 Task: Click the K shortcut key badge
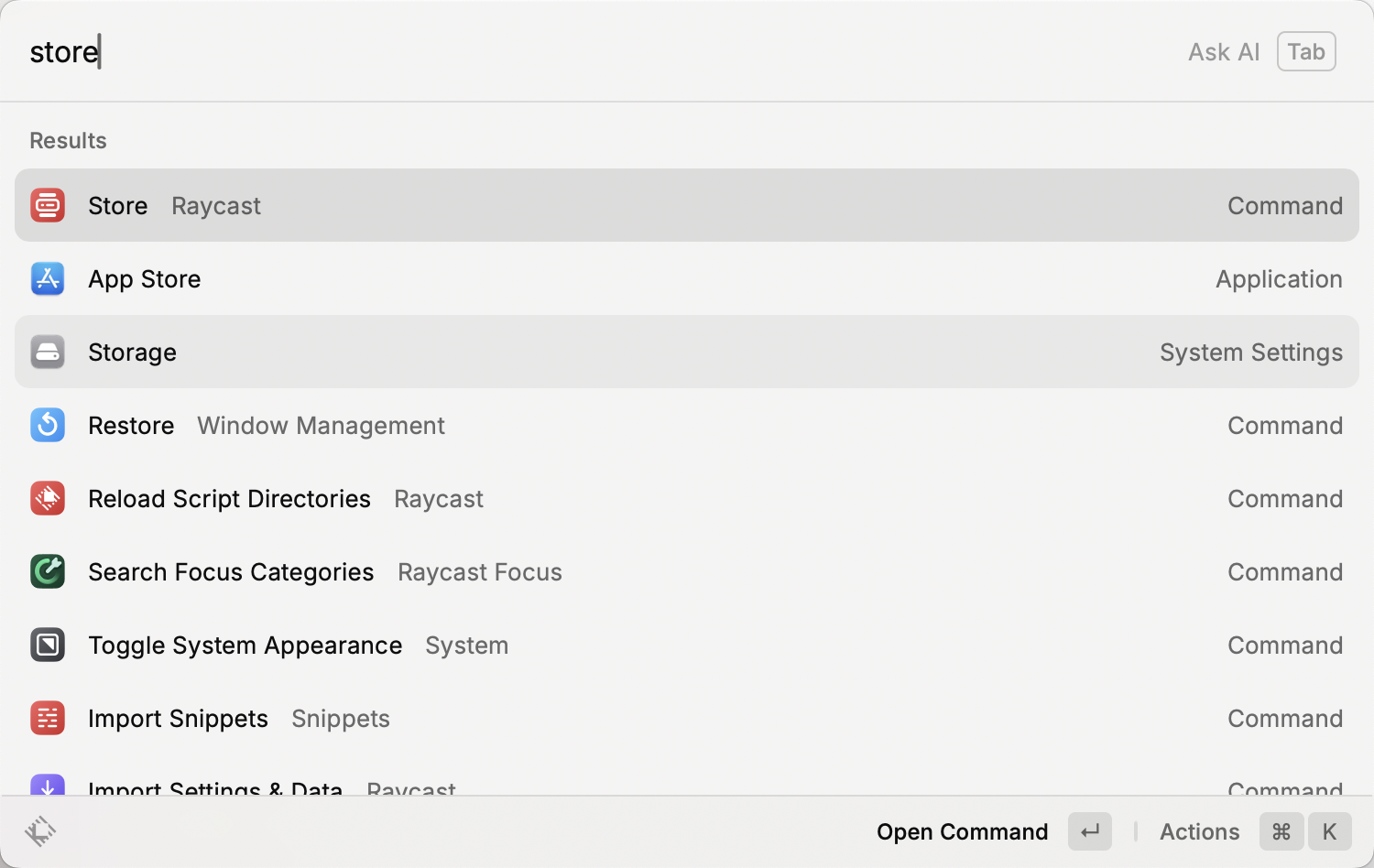pos(1329,831)
